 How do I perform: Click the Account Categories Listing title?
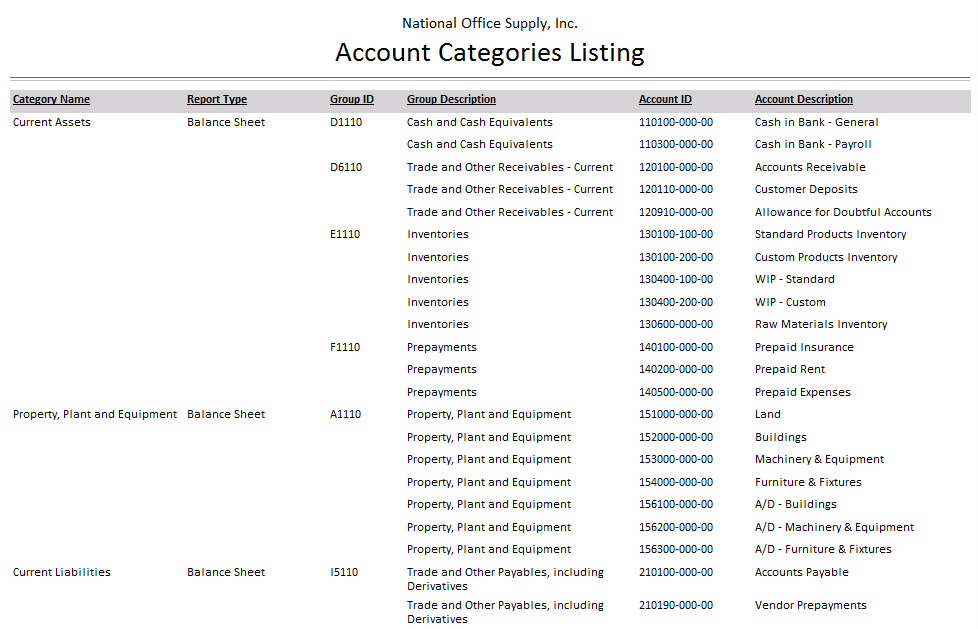(489, 53)
